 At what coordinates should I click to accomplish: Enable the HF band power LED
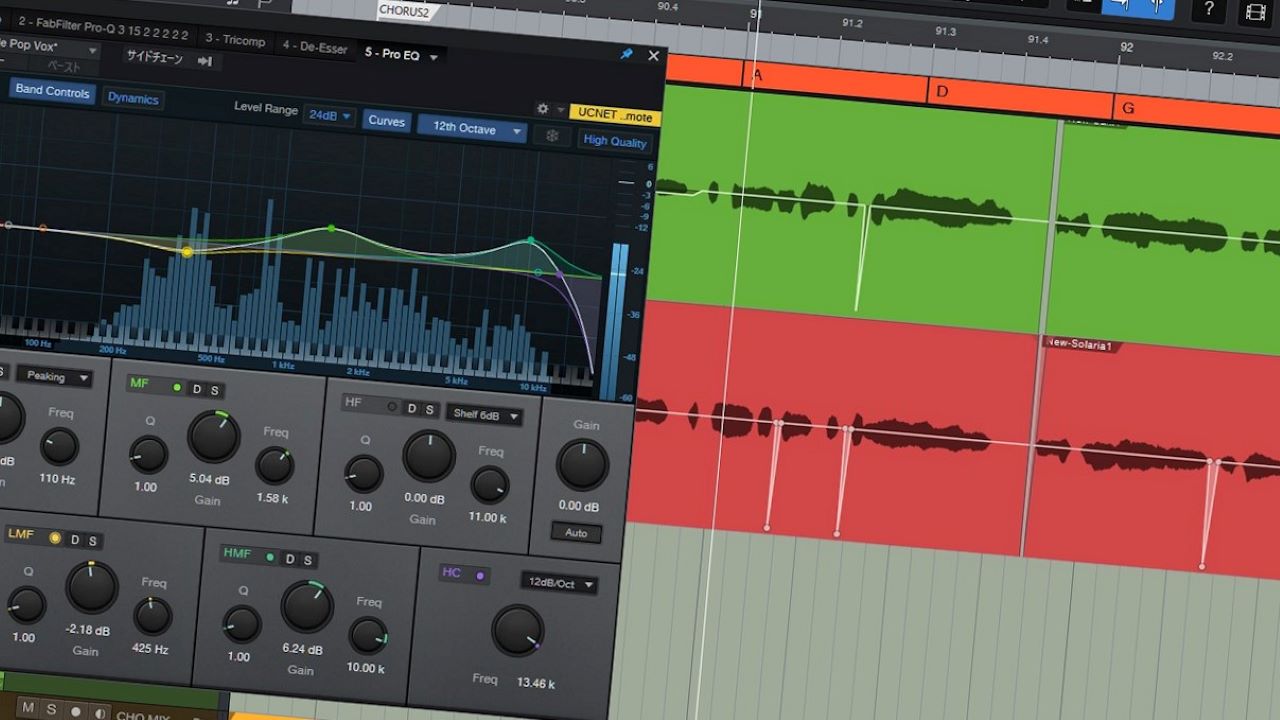pyautogui.click(x=393, y=407)
